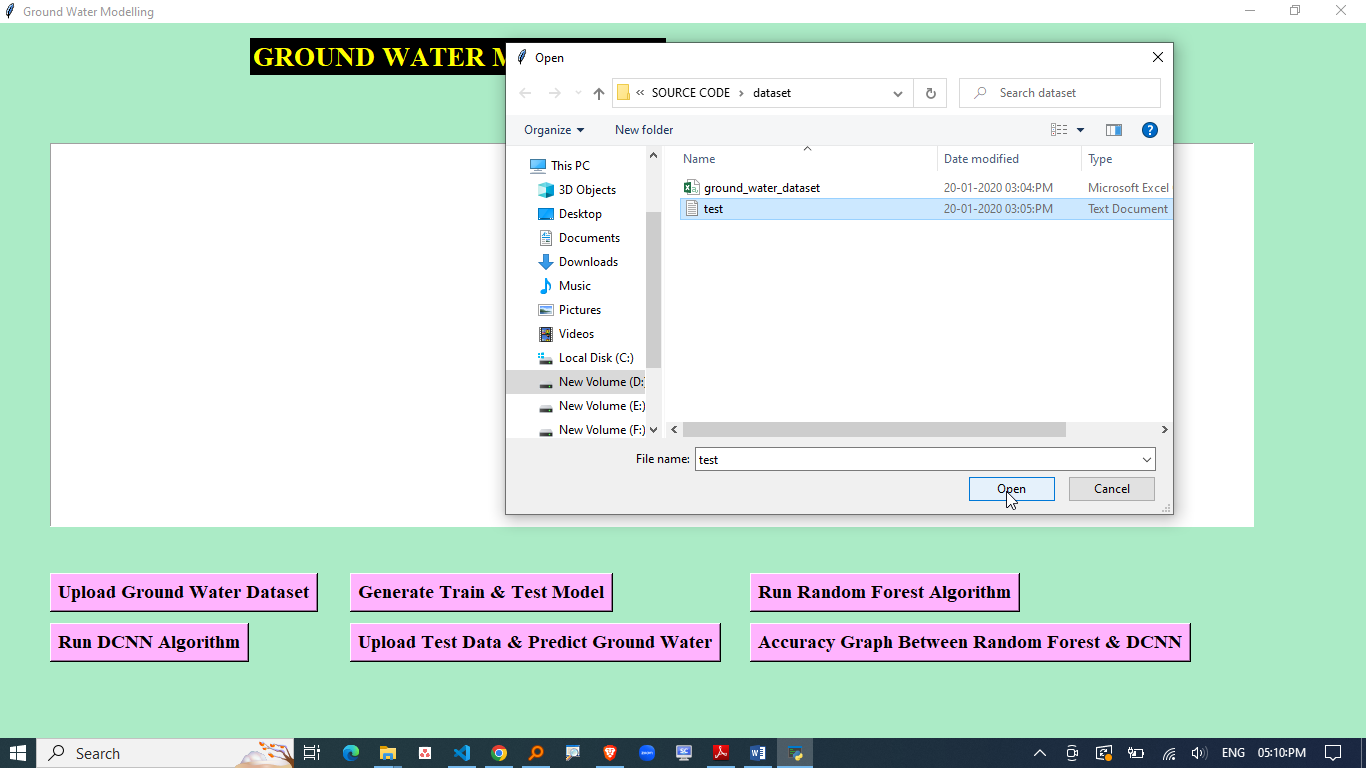Open Task View on the taskbar

(x=312, y=753)
